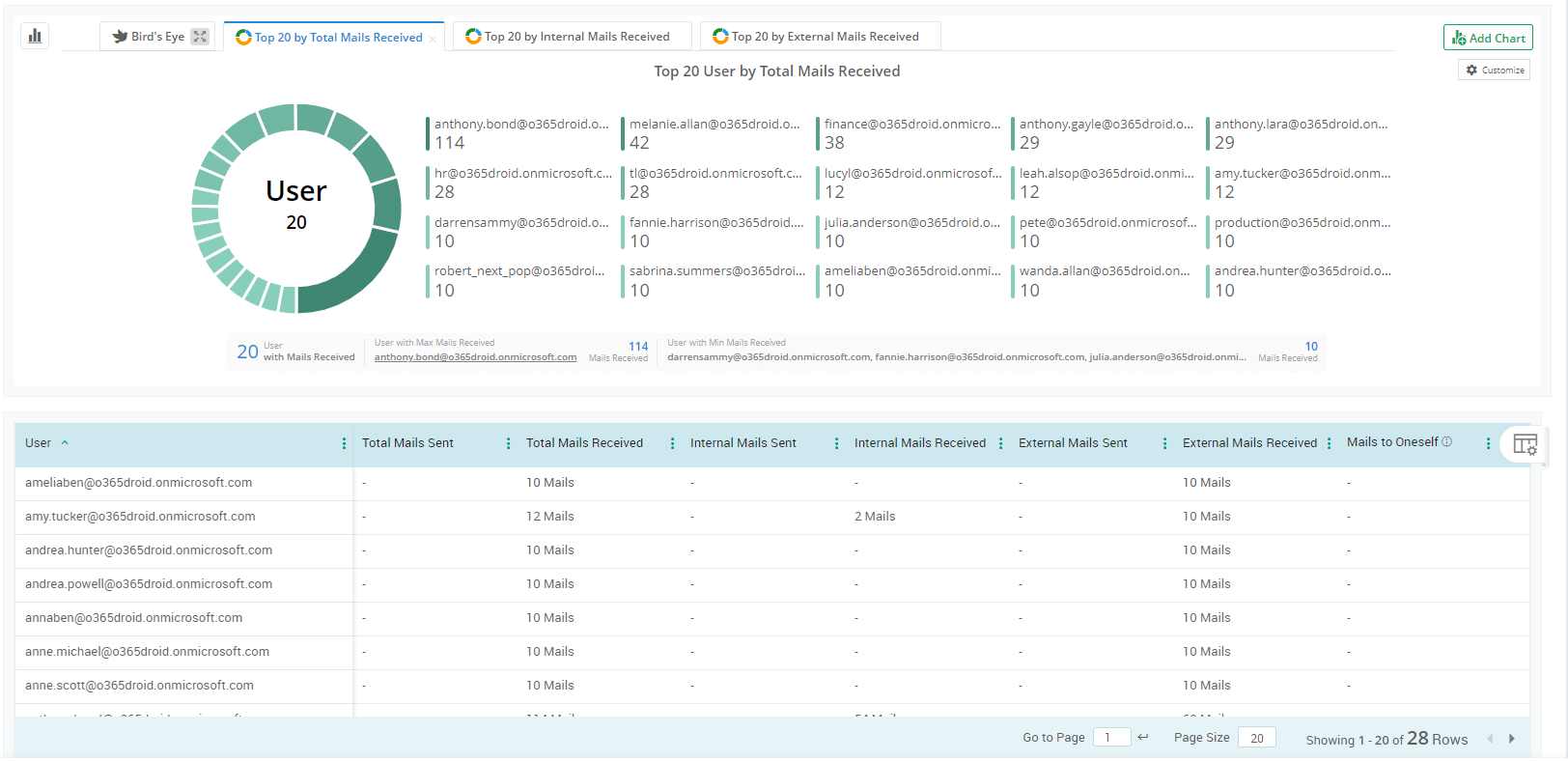Select the annaben@o365droid.onmicrosoft.com row
The height and width of the screenshot is (761, 1568).
(772, 618)
